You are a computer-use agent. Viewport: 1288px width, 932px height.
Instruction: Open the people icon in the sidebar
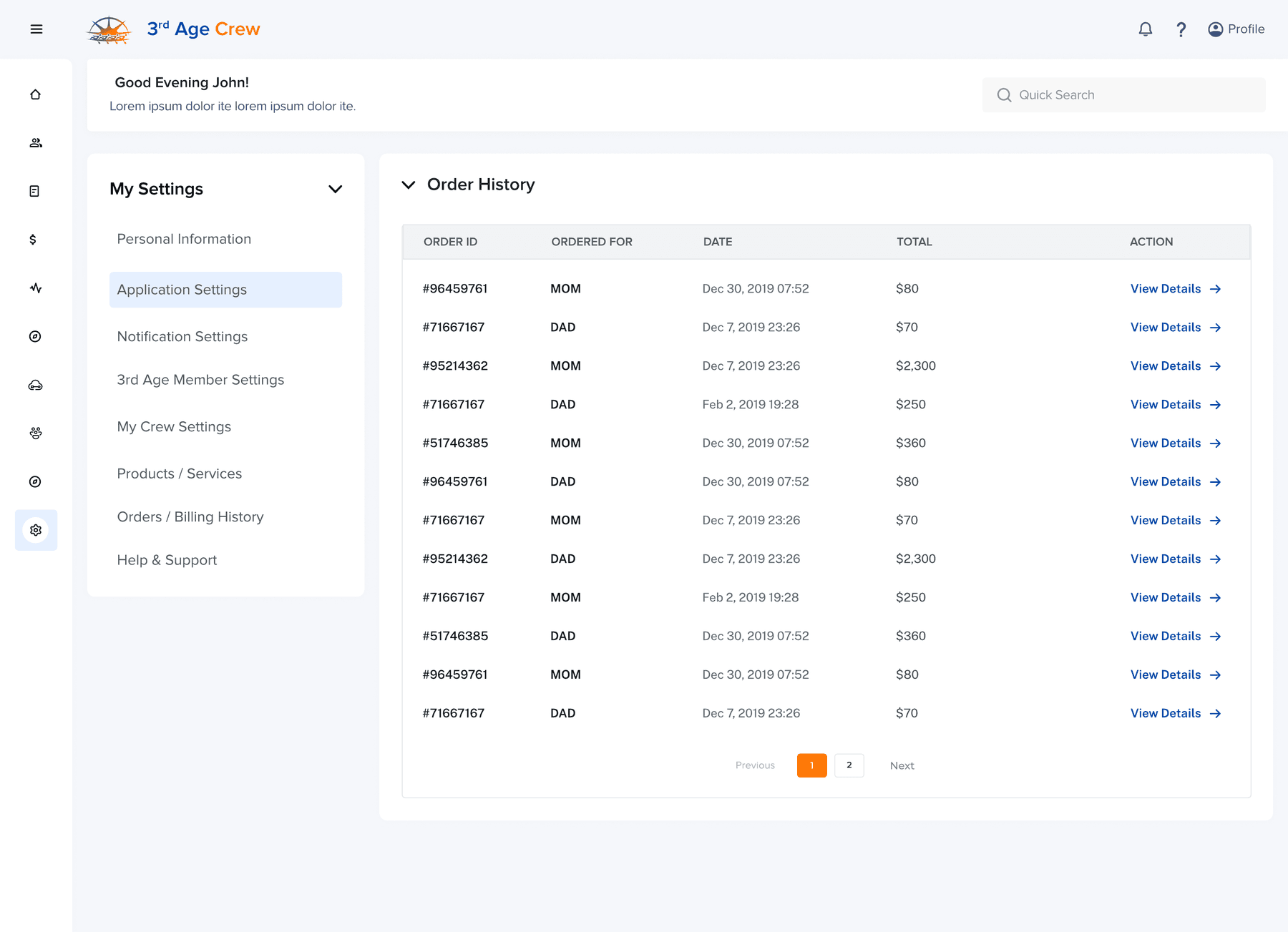pyautogui.click(x=36, y=143)
